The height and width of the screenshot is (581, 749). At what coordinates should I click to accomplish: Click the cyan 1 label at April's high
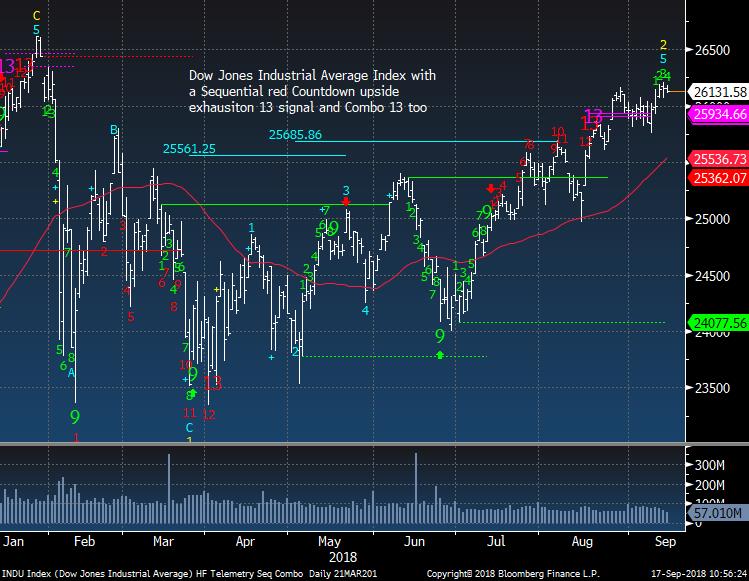point(252,228)
